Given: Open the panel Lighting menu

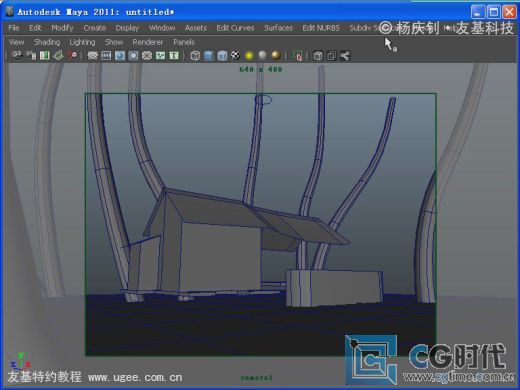Looking at the screenshot, I should coord(82,42).
